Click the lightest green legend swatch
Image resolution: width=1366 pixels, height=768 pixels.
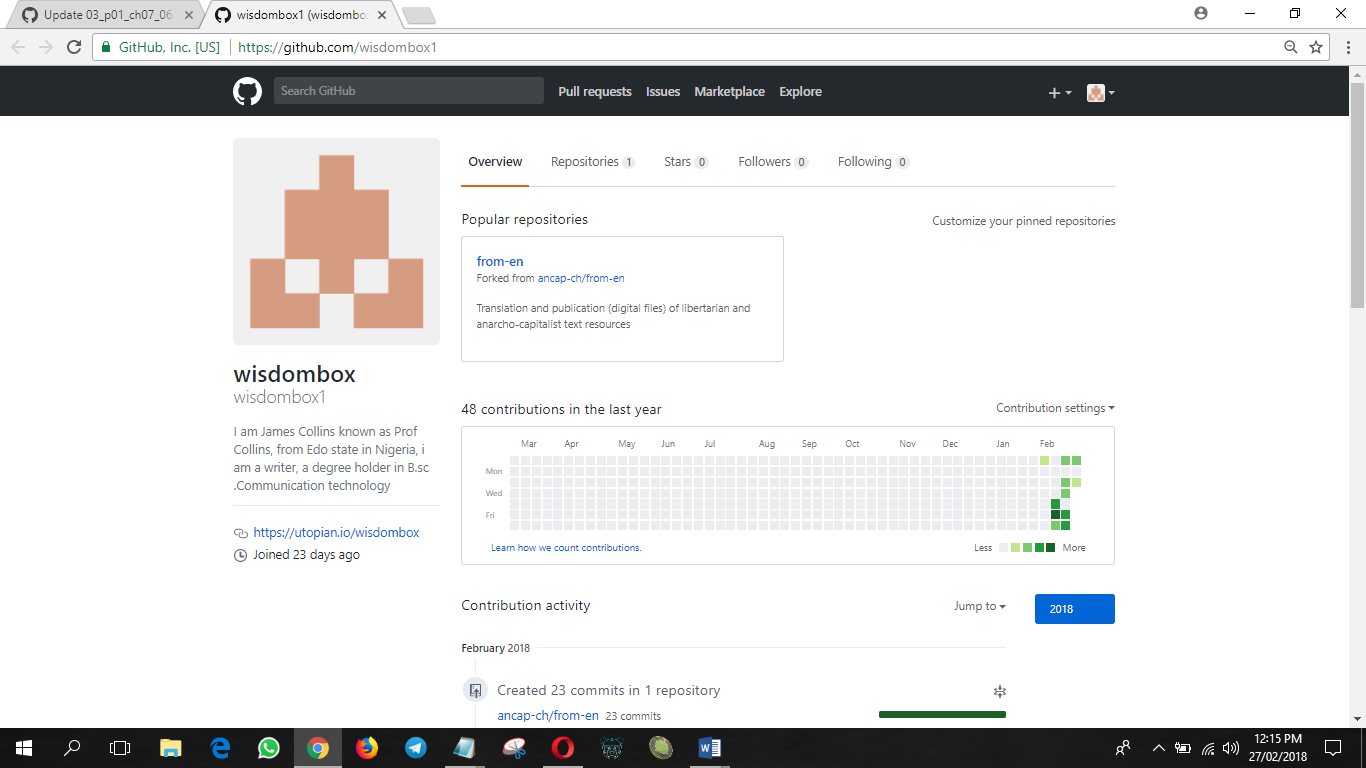[1016, 547]
